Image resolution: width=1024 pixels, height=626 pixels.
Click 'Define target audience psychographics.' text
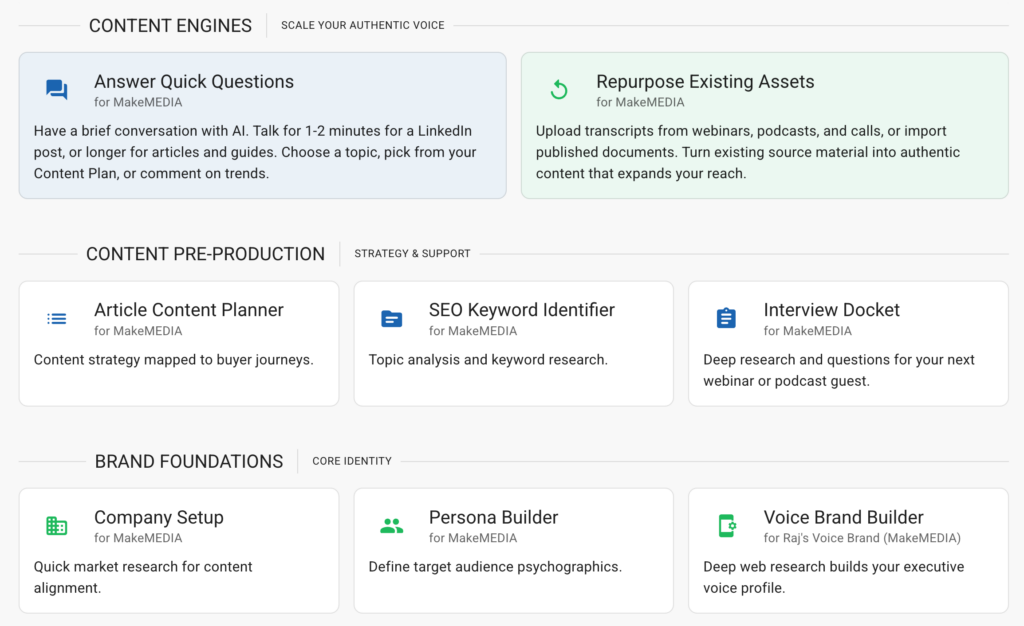tap(495, 567)
